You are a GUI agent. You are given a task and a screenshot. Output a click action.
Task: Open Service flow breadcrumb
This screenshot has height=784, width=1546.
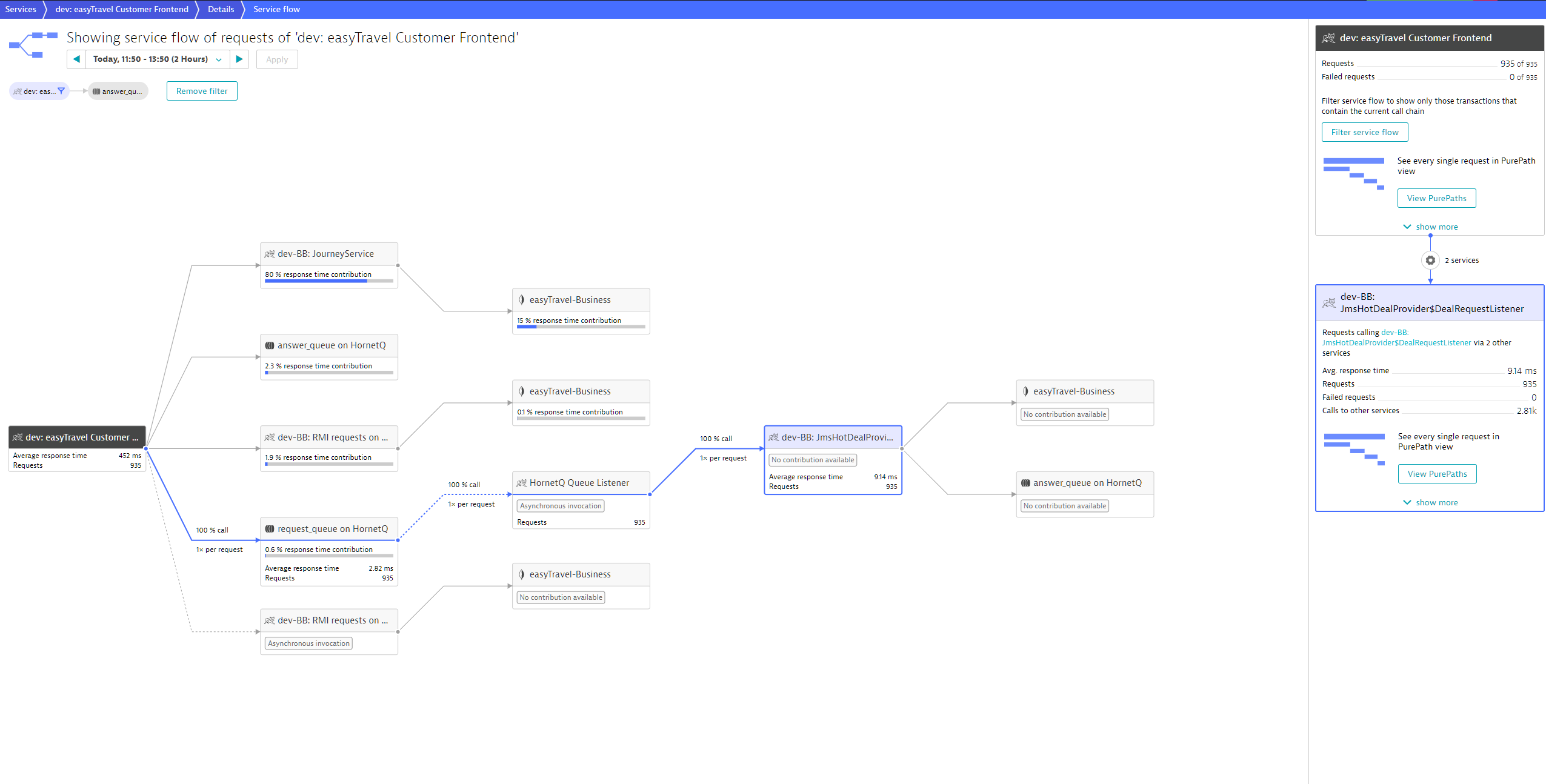click(276, 9)
